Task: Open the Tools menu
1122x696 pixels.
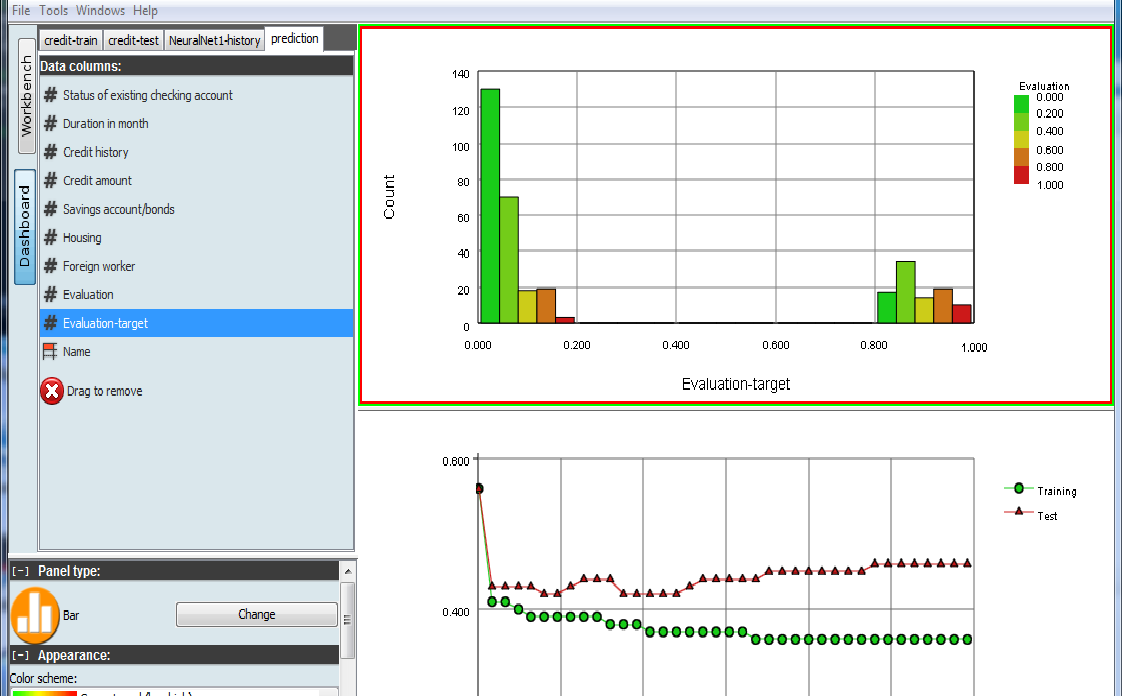Action: pyautogui.click(x=54, y=10)
